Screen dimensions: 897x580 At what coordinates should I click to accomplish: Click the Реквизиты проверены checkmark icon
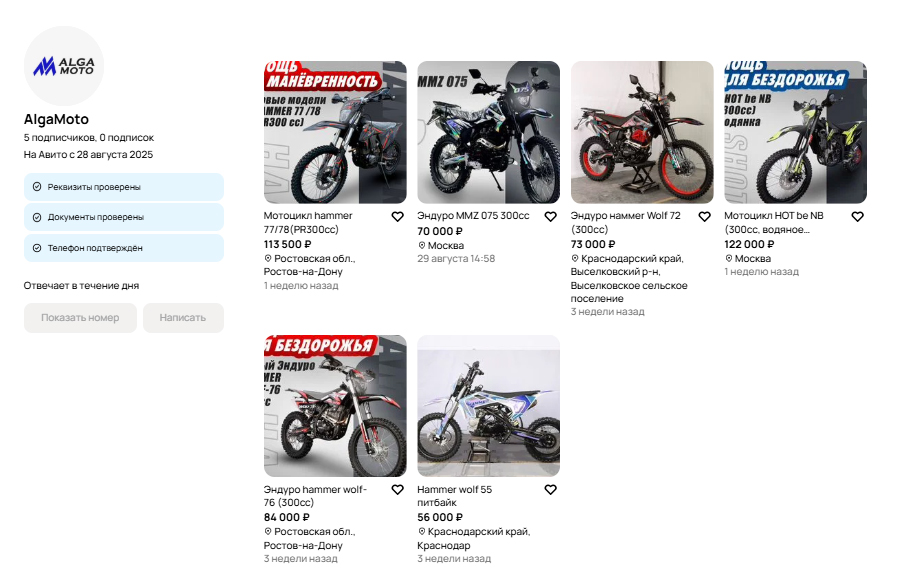pos(37,187)
